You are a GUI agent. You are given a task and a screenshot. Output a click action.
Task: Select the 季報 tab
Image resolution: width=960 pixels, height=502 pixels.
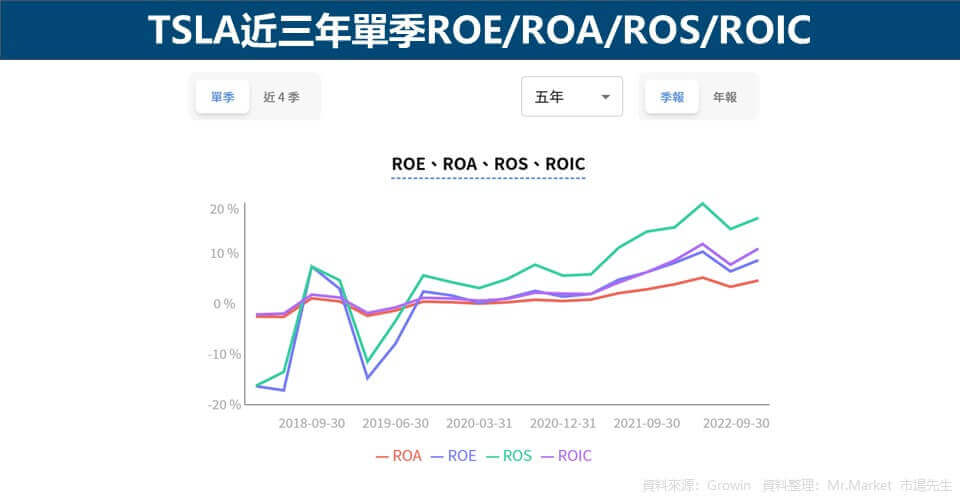[x=672, y=97]
